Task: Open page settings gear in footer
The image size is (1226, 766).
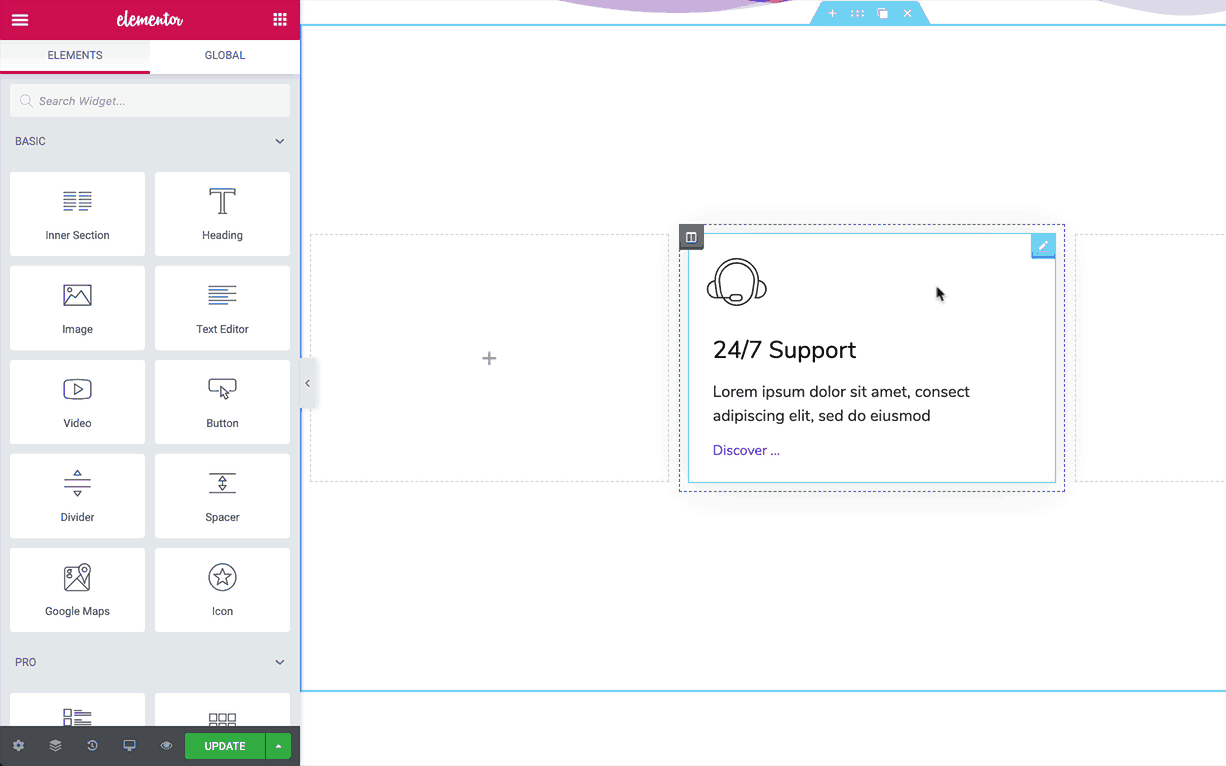Action: tap(18, 746)
